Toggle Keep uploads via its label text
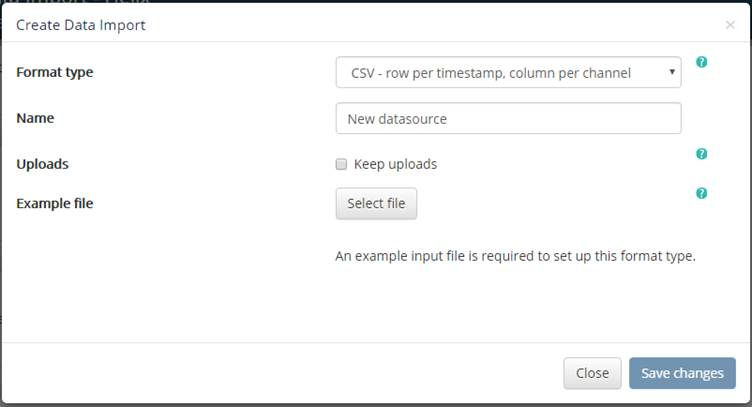This screenshot has width=752, height=407. [x=395, y=164]
